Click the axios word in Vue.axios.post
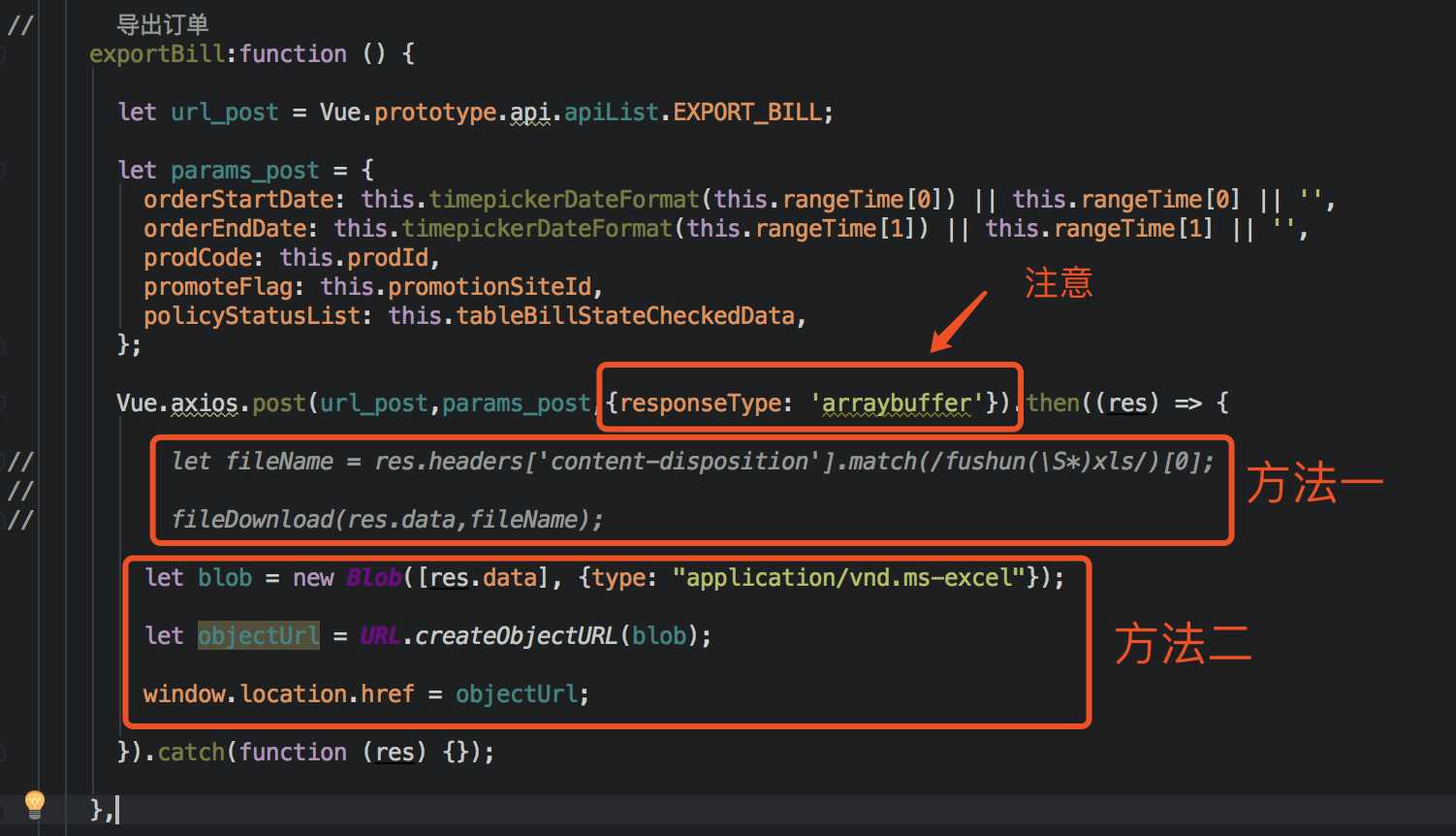This screenshot has height=836, width=1456. pos(205,403)
